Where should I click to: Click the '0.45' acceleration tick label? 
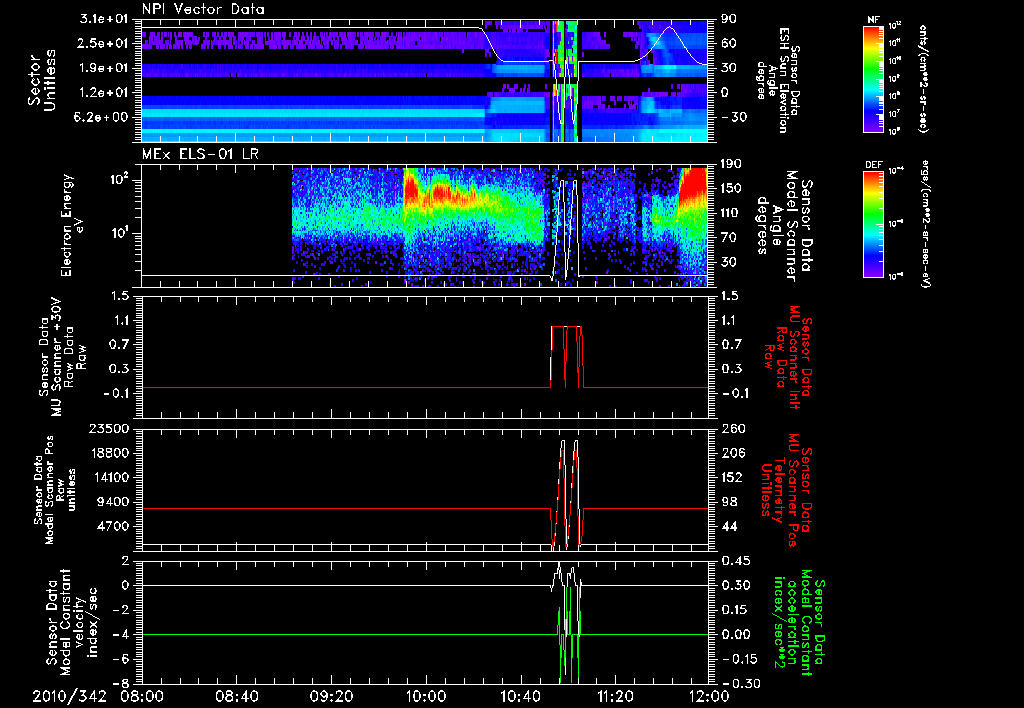(x=735, y=561)
